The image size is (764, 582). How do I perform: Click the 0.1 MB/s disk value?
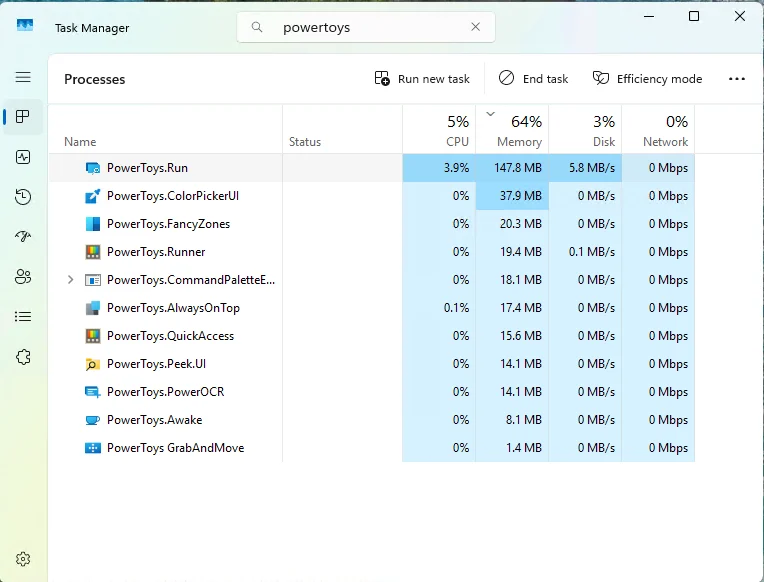[x=592, y=252]
